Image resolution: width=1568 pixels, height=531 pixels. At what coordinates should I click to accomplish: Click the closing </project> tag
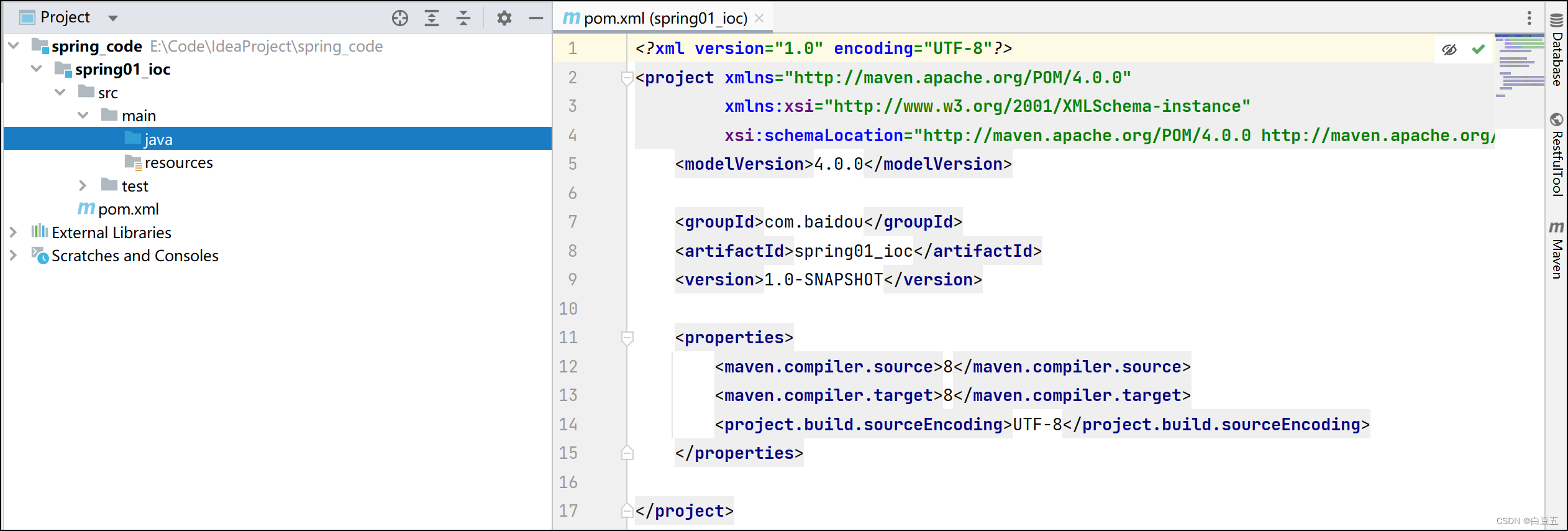coord(685,511)
